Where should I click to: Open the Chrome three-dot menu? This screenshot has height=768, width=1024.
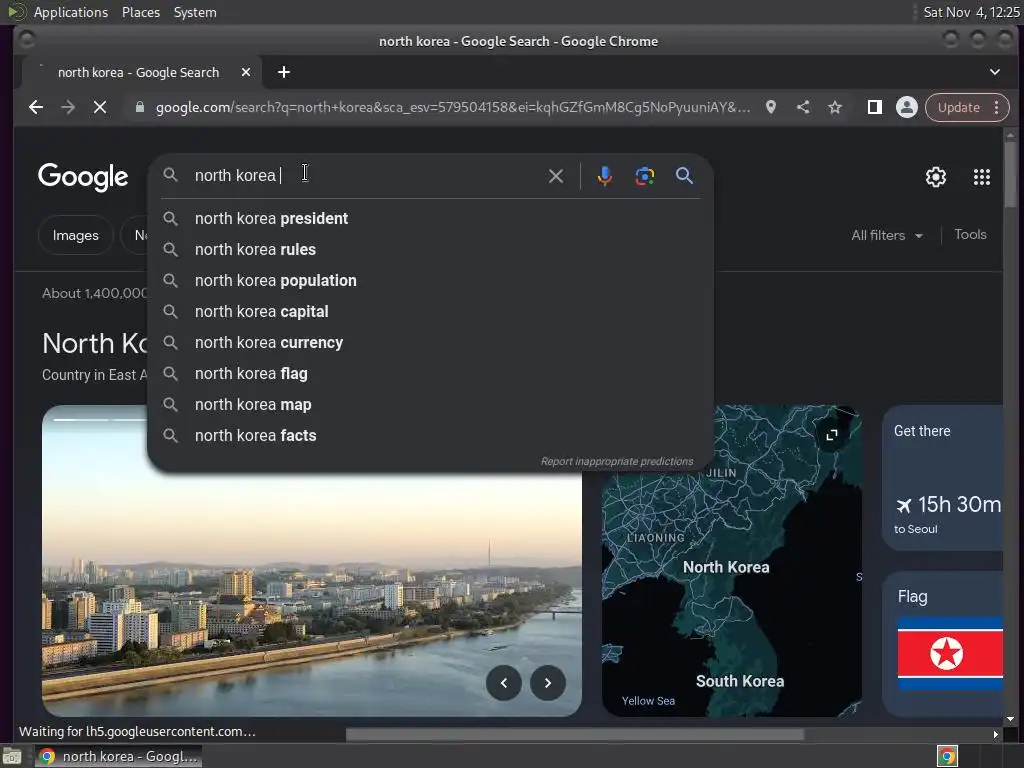pyautogui.click(x=997, y=107)
